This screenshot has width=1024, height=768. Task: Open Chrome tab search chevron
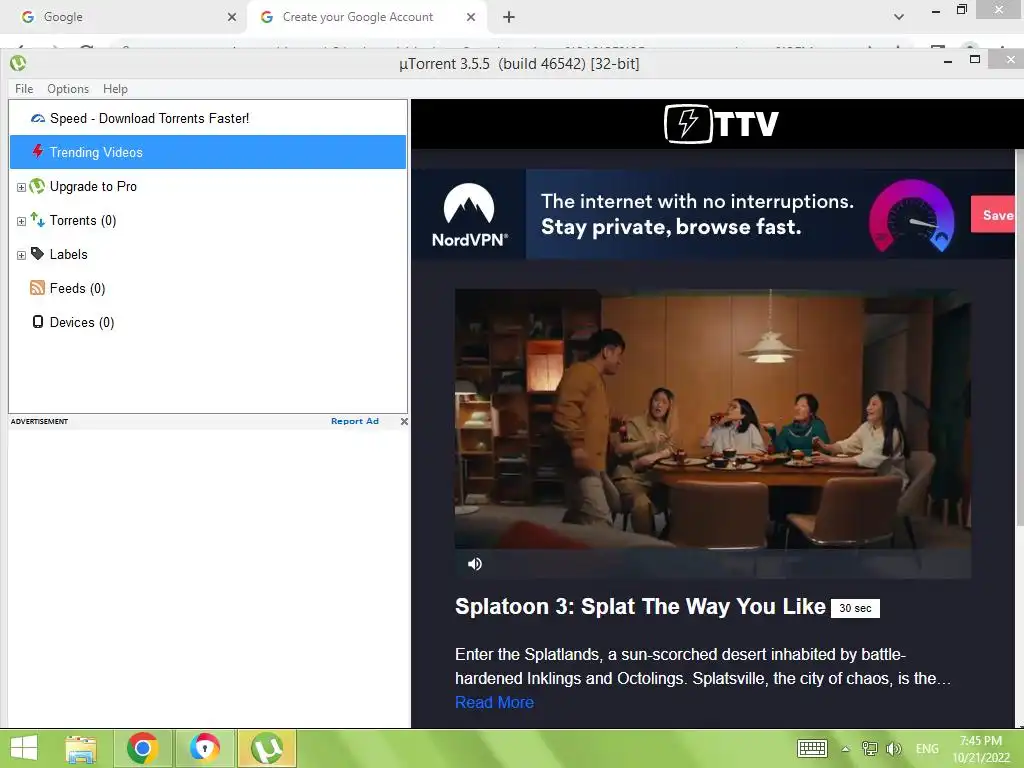click(x=899, y=17)
